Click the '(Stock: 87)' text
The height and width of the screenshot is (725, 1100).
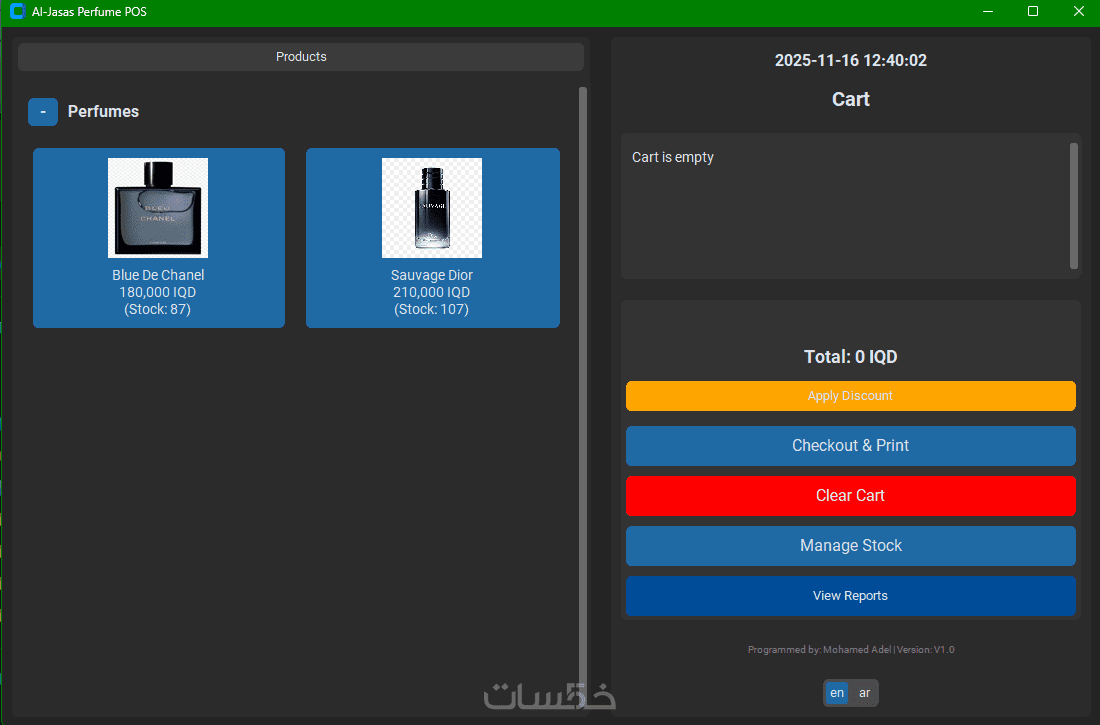click(x=157, y=310)
